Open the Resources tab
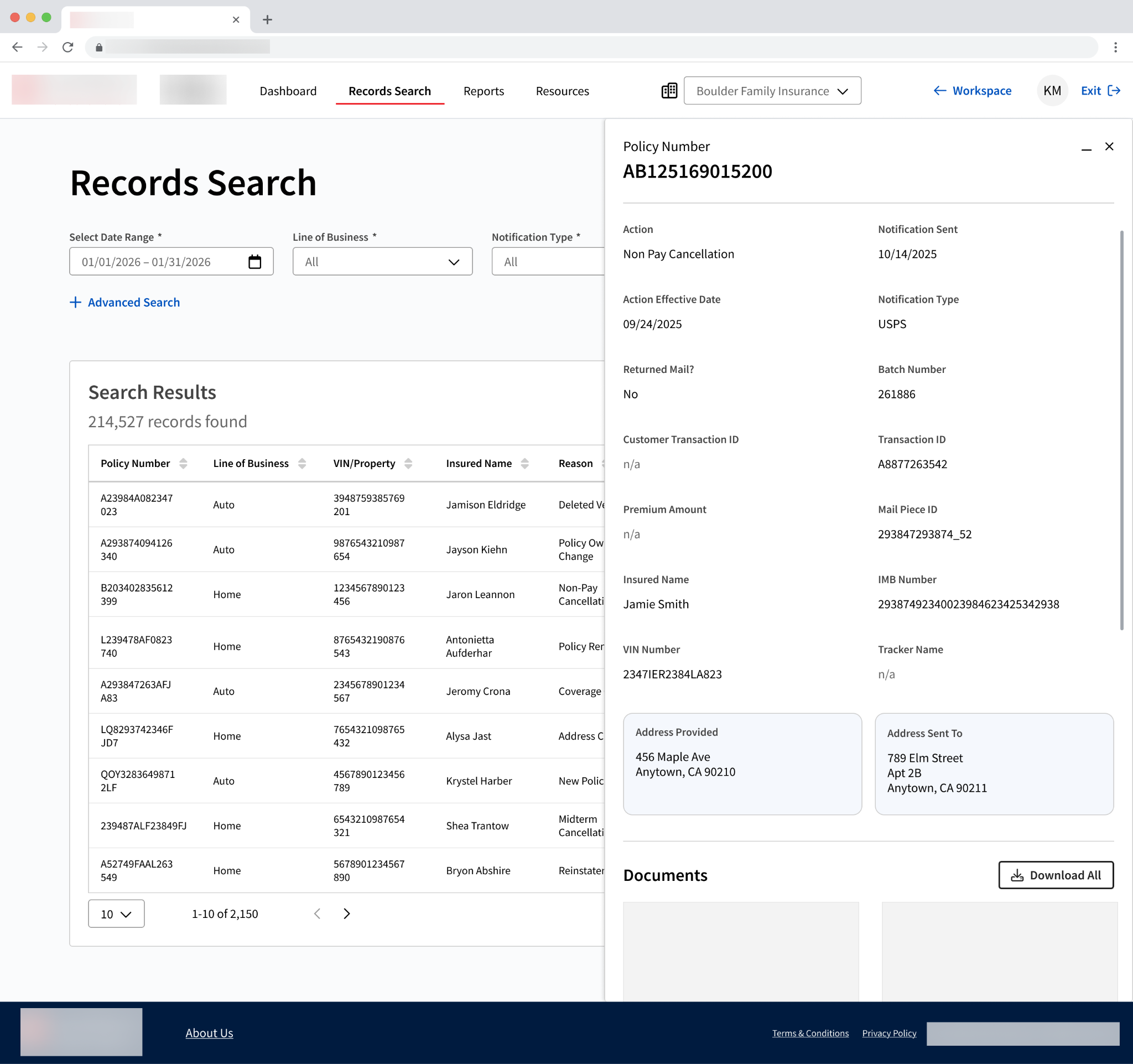Screen dimensions: 1133x1064 pos(562,91)
